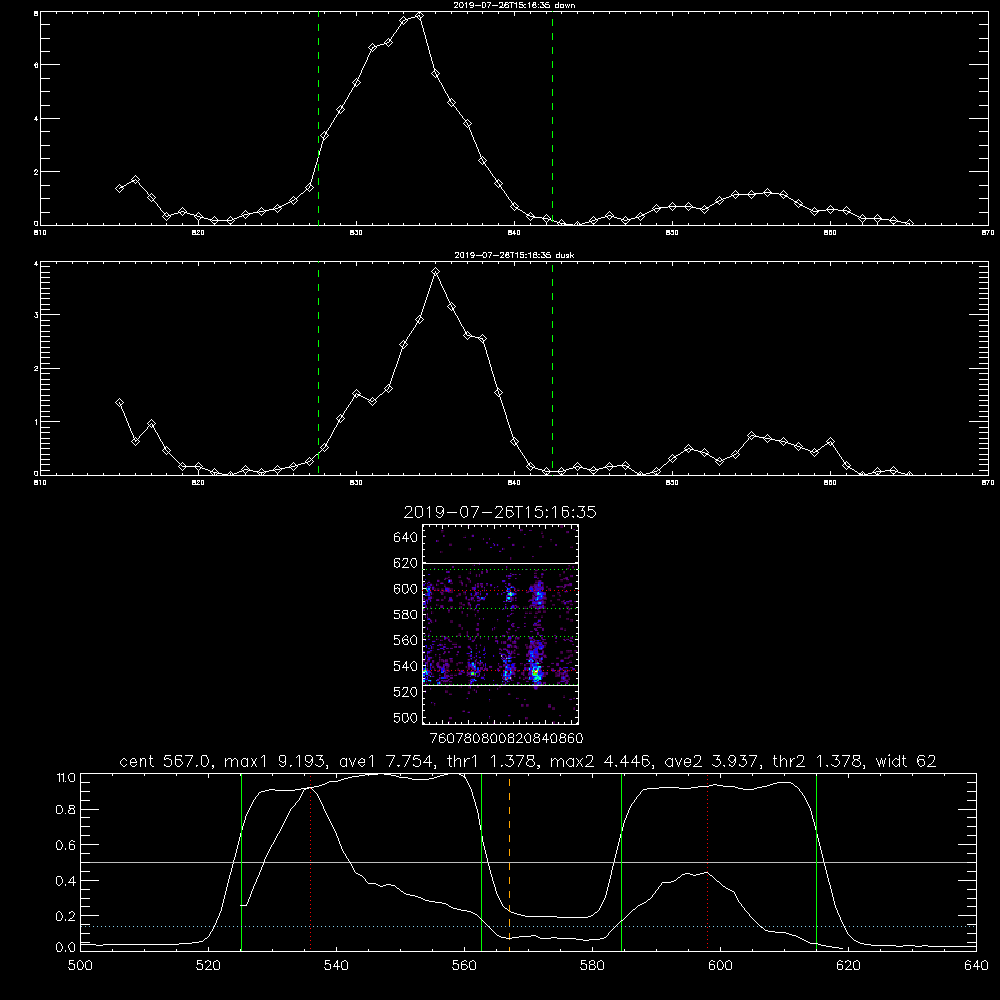The width and height of the screenshot is (1000, 1000).
Task: Select the right green dashed line in the dusk plot
Action: [552, 369]
